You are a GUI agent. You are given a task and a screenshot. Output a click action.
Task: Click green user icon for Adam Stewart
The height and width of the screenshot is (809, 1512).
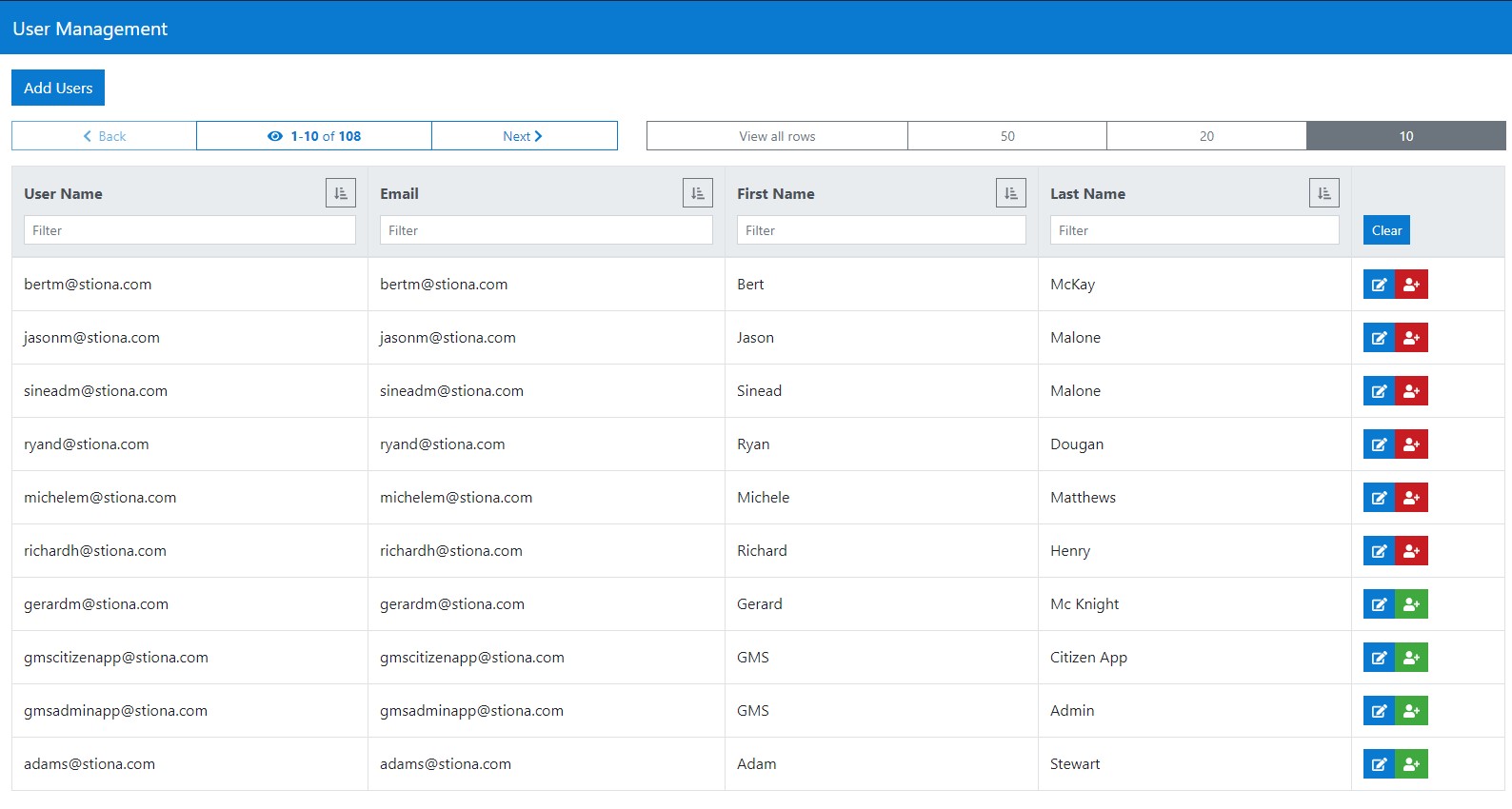pos(1411,764)
